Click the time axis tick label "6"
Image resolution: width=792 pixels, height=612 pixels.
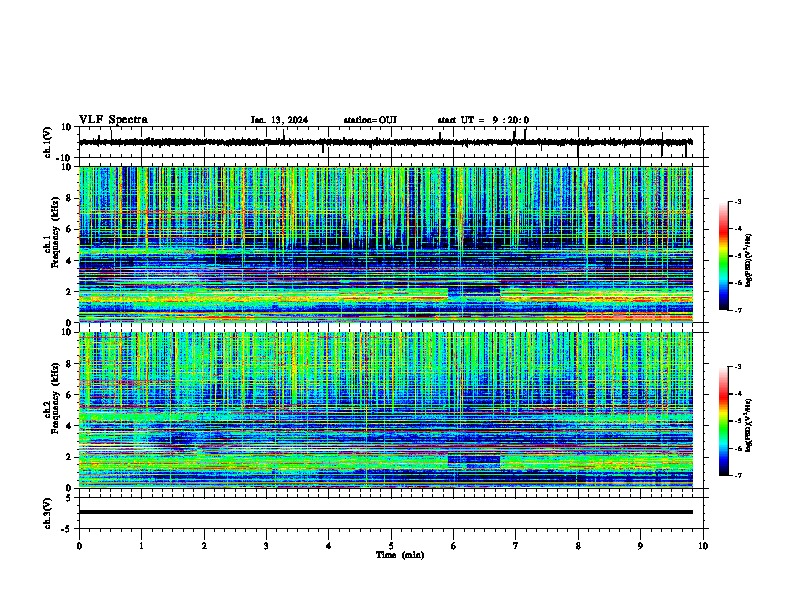pos(454,546)
